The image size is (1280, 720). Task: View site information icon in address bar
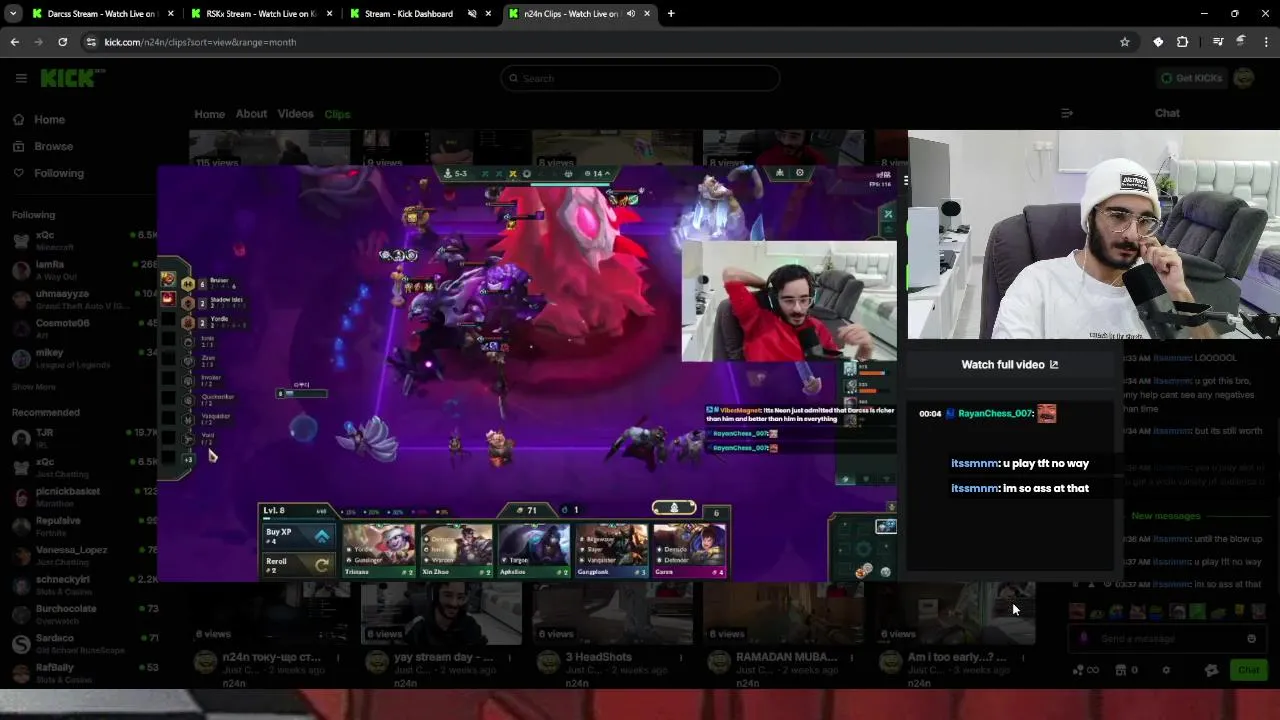(91, 42)
